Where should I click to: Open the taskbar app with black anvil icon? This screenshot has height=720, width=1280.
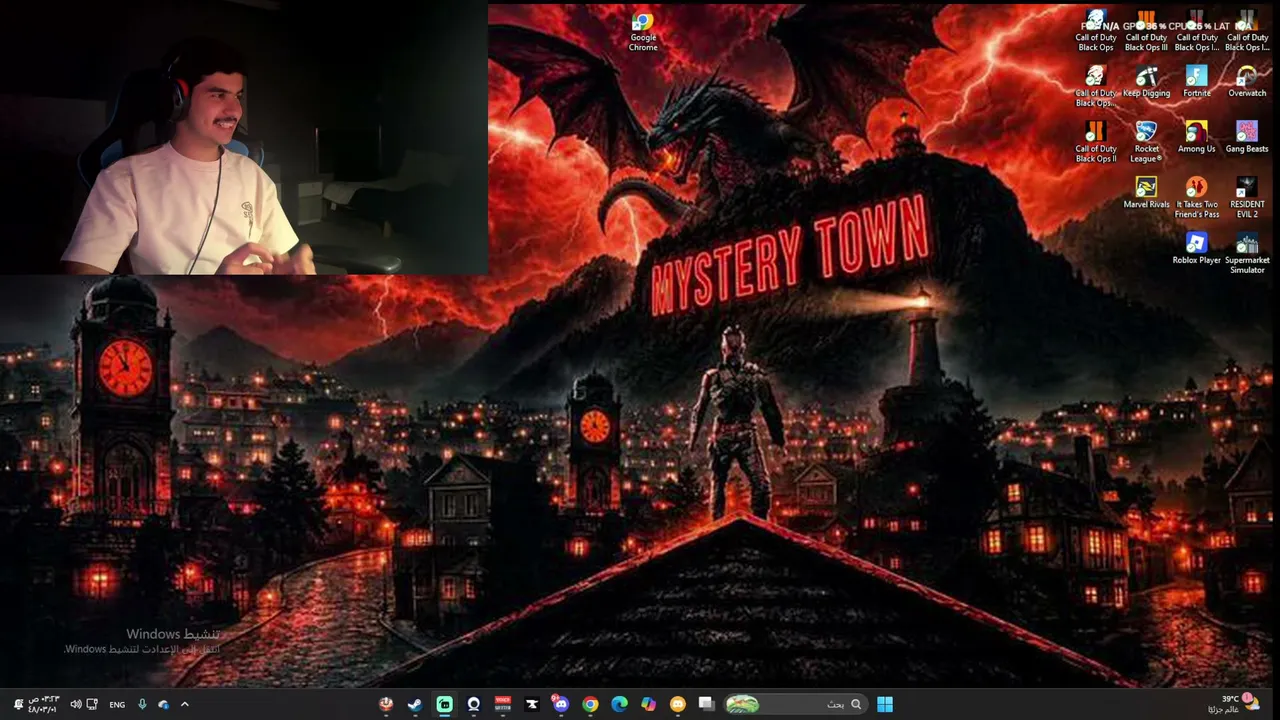532,704
